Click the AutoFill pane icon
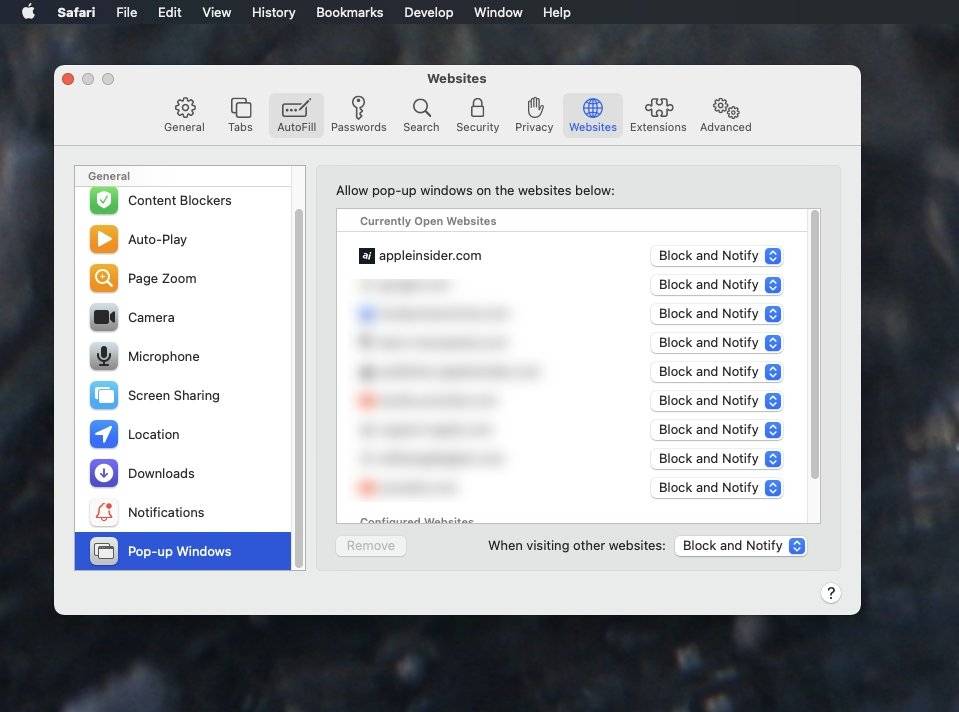Screen dimensions: 959x712 click(296, 112)
